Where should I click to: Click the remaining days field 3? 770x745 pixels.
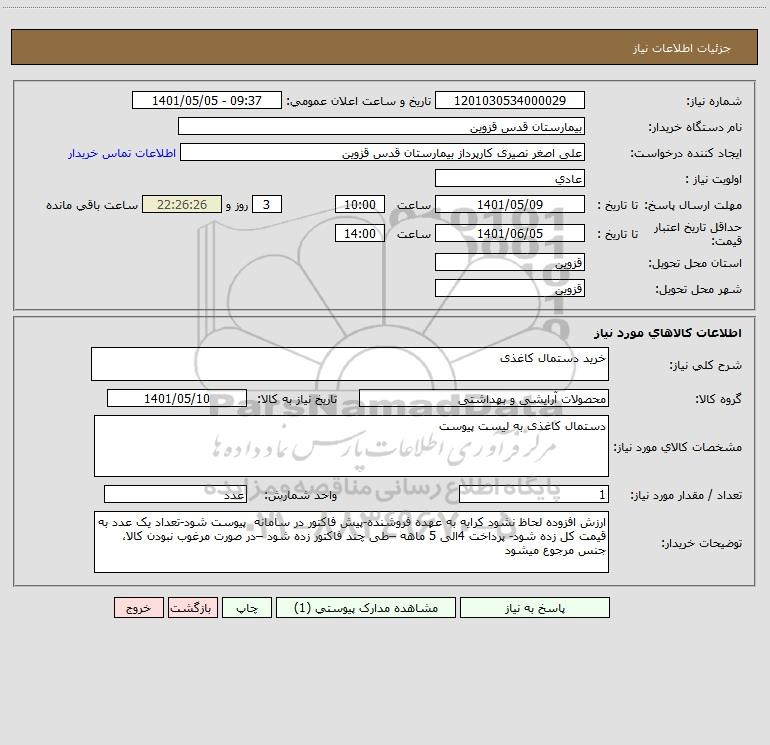click(267, 204)
